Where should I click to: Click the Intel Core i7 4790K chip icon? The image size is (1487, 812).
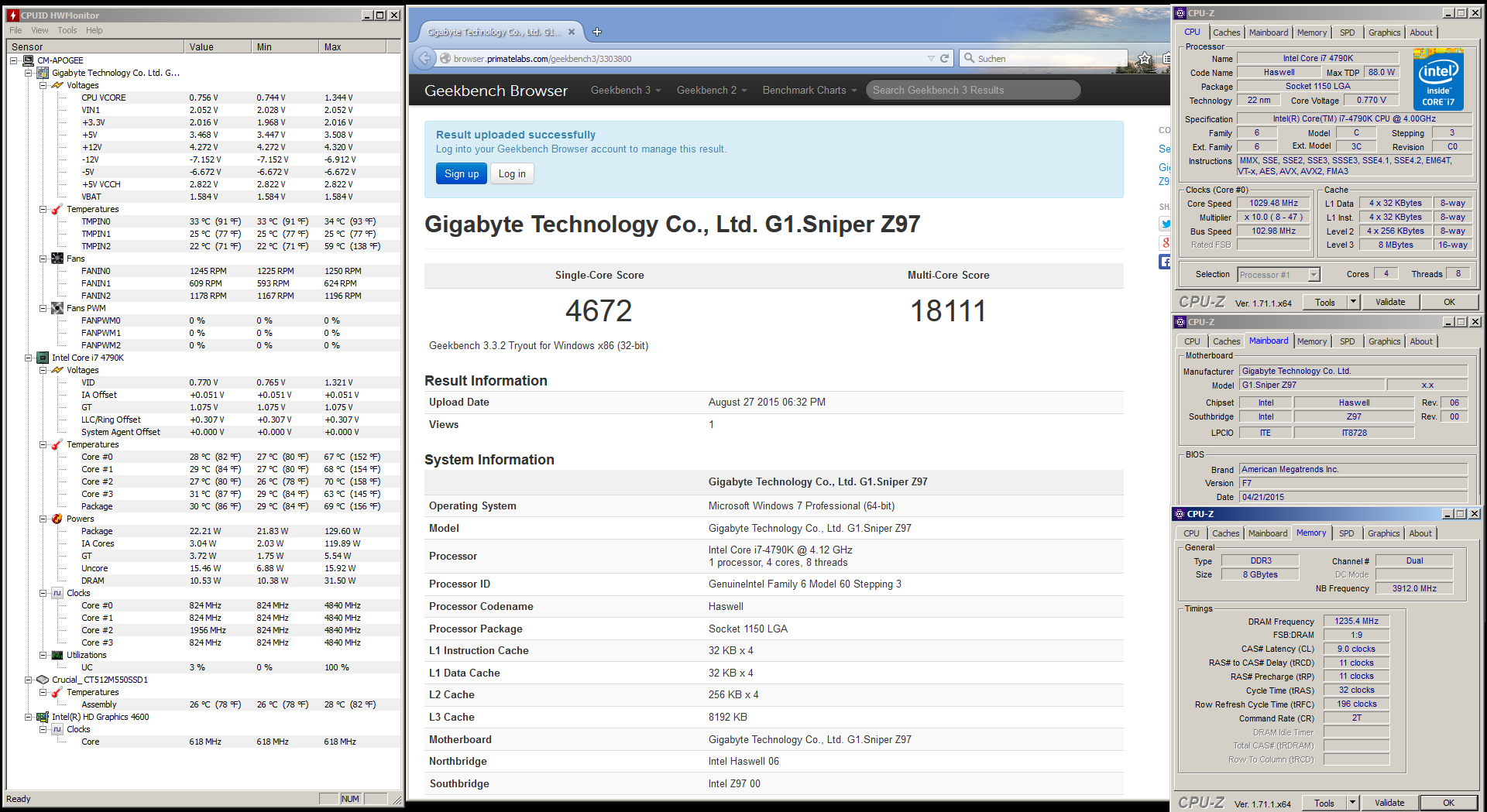click(x=43, y=358)
